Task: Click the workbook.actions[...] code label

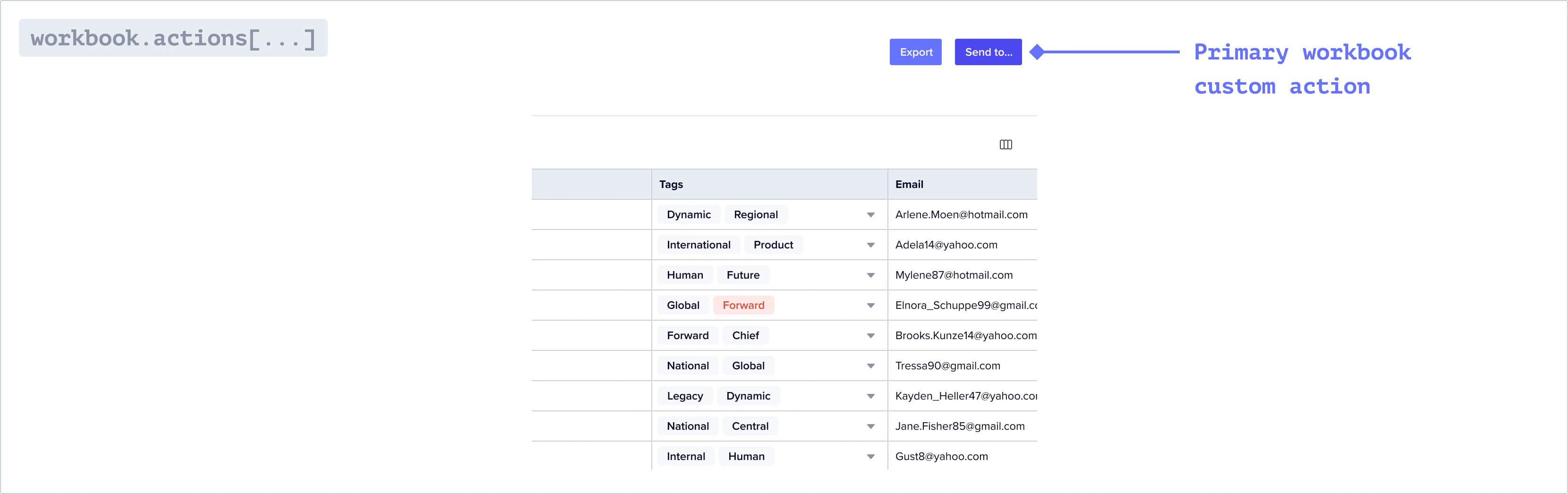Action: tap(174, 38)
